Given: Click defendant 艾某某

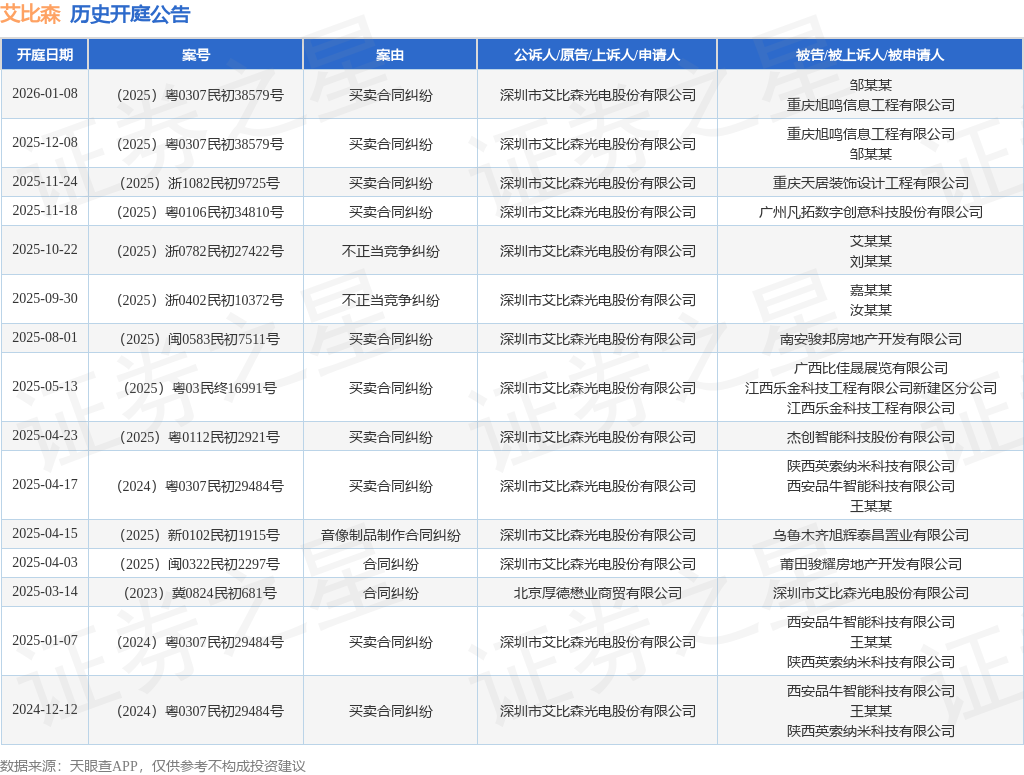Looking at the screenshot, I should (x=871, y=242).
